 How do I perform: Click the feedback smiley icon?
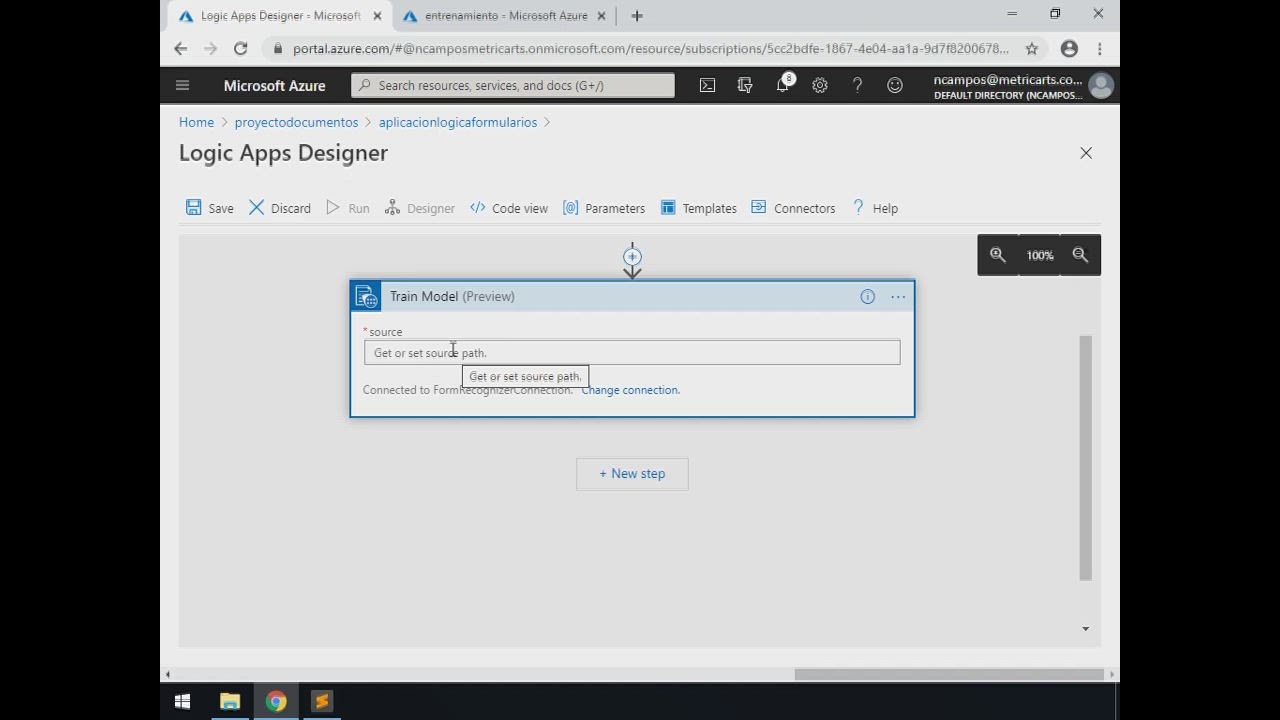coord(895,86)
